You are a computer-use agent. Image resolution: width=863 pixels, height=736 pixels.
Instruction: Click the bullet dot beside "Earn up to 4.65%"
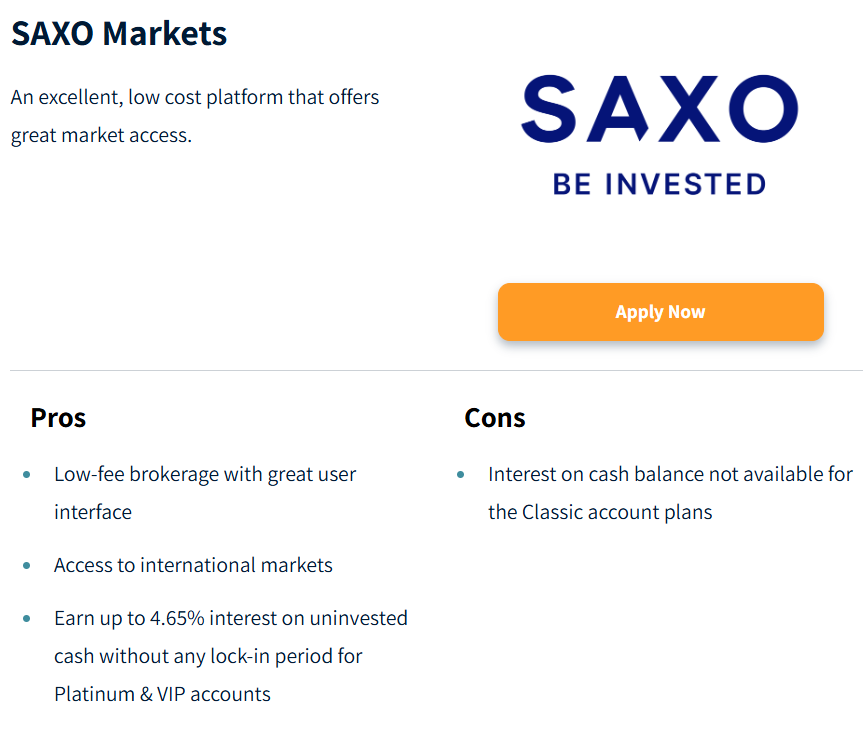click(27, 619)
